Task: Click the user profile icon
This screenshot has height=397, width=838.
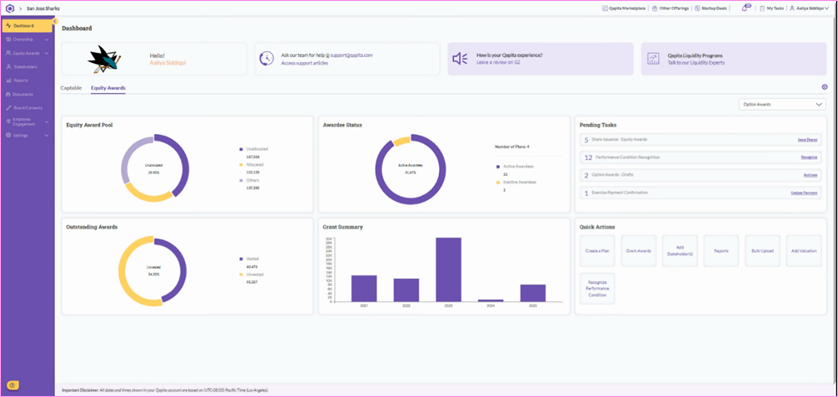Action: [792, 9]
